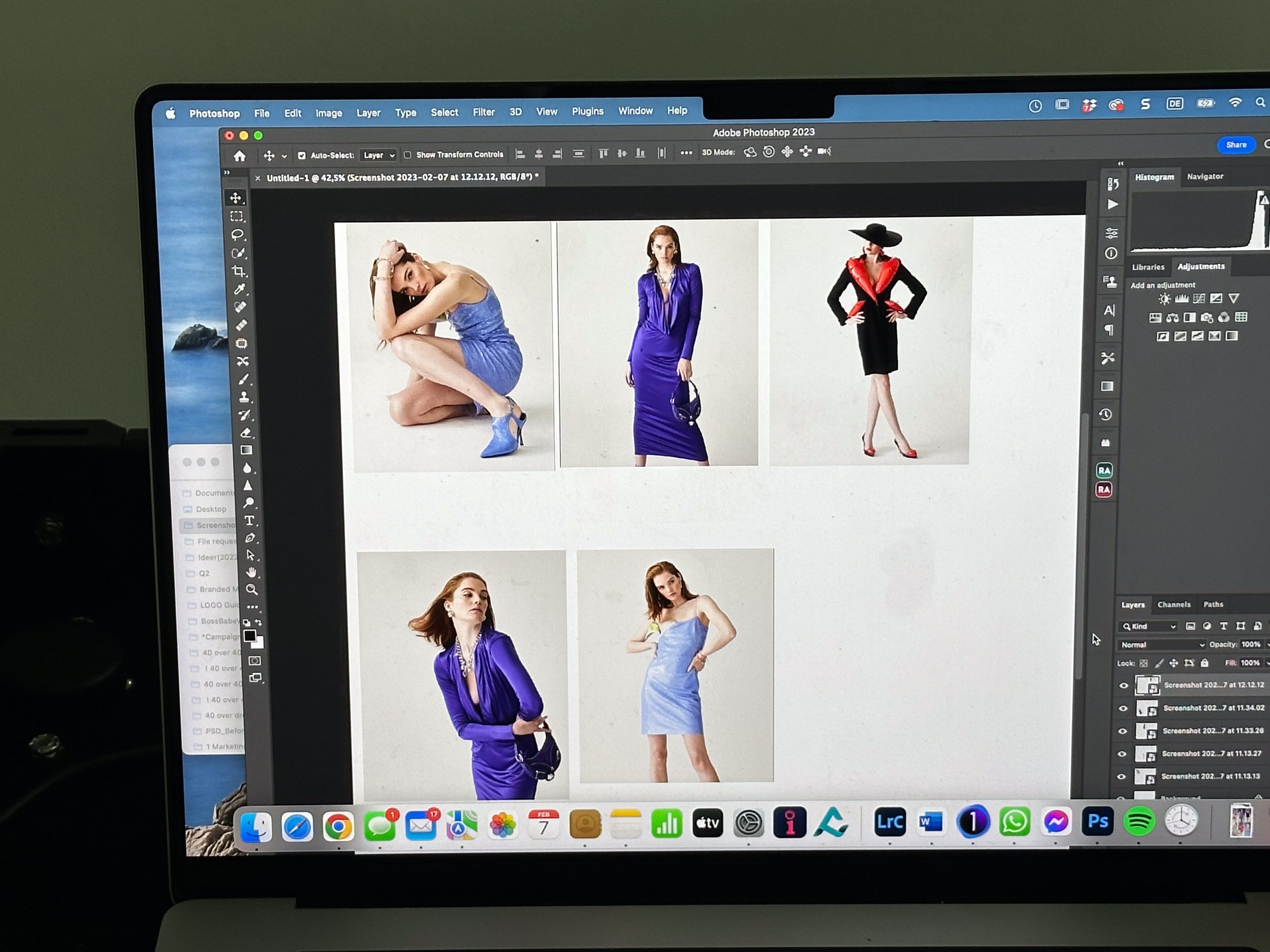Select the Eyedropper tool
This screenshot has height=952, width=1270.
pos(240,289)
